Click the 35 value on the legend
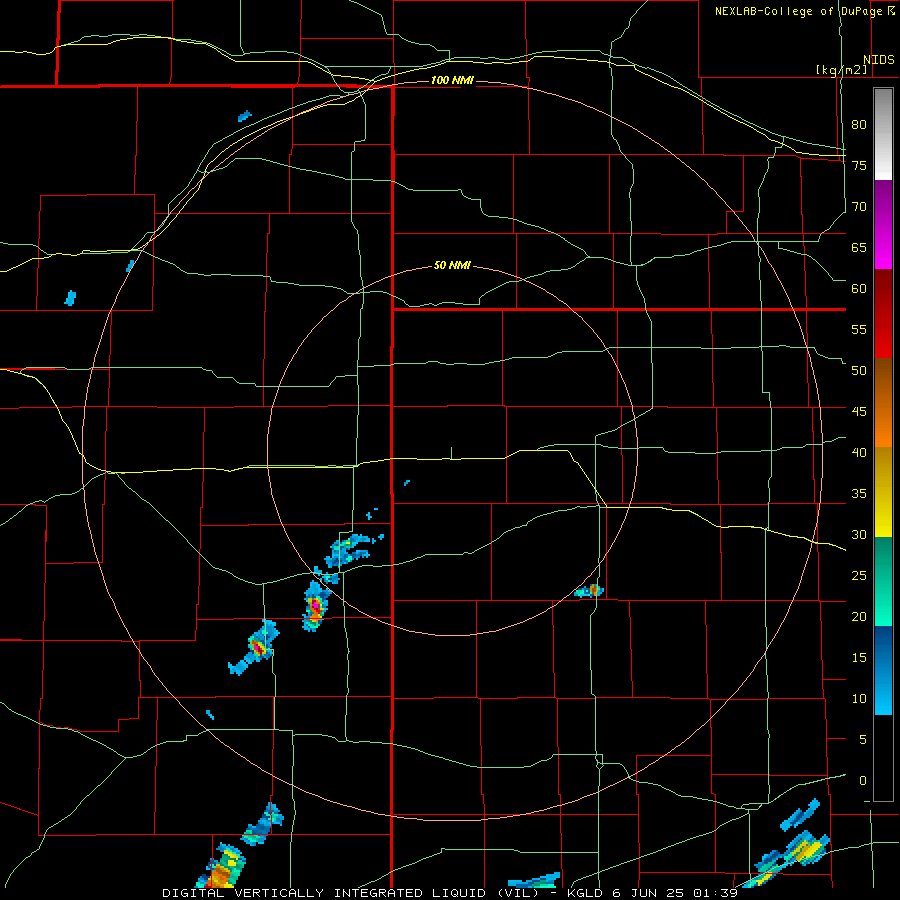The height and width of the screenshot is (900, 900). pyautogui.click(x=859, y=494)
